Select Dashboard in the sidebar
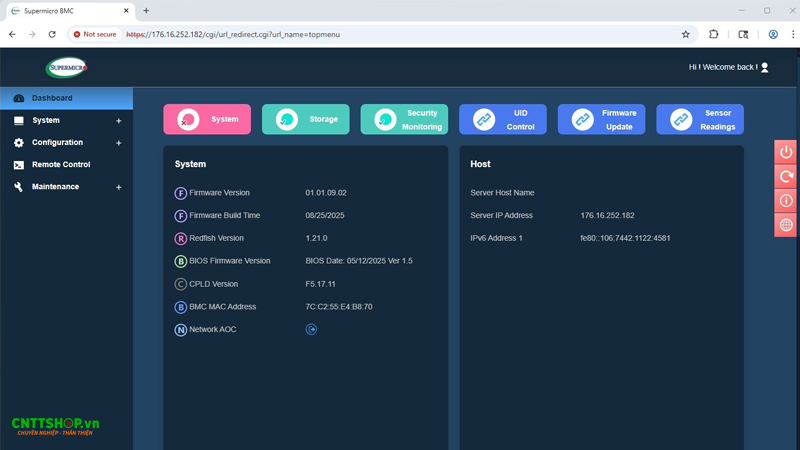The width and height of the screenshot is (800, 450). 52,98
